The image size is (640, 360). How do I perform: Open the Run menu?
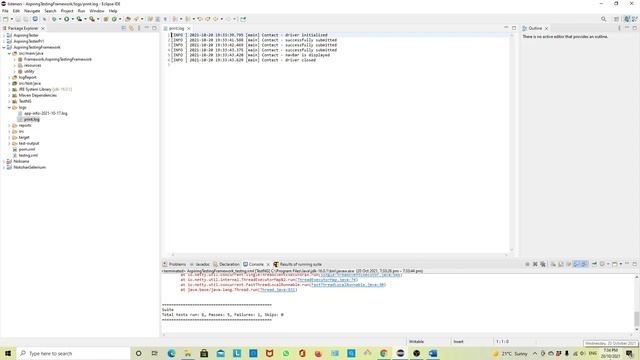click(82, 11)
